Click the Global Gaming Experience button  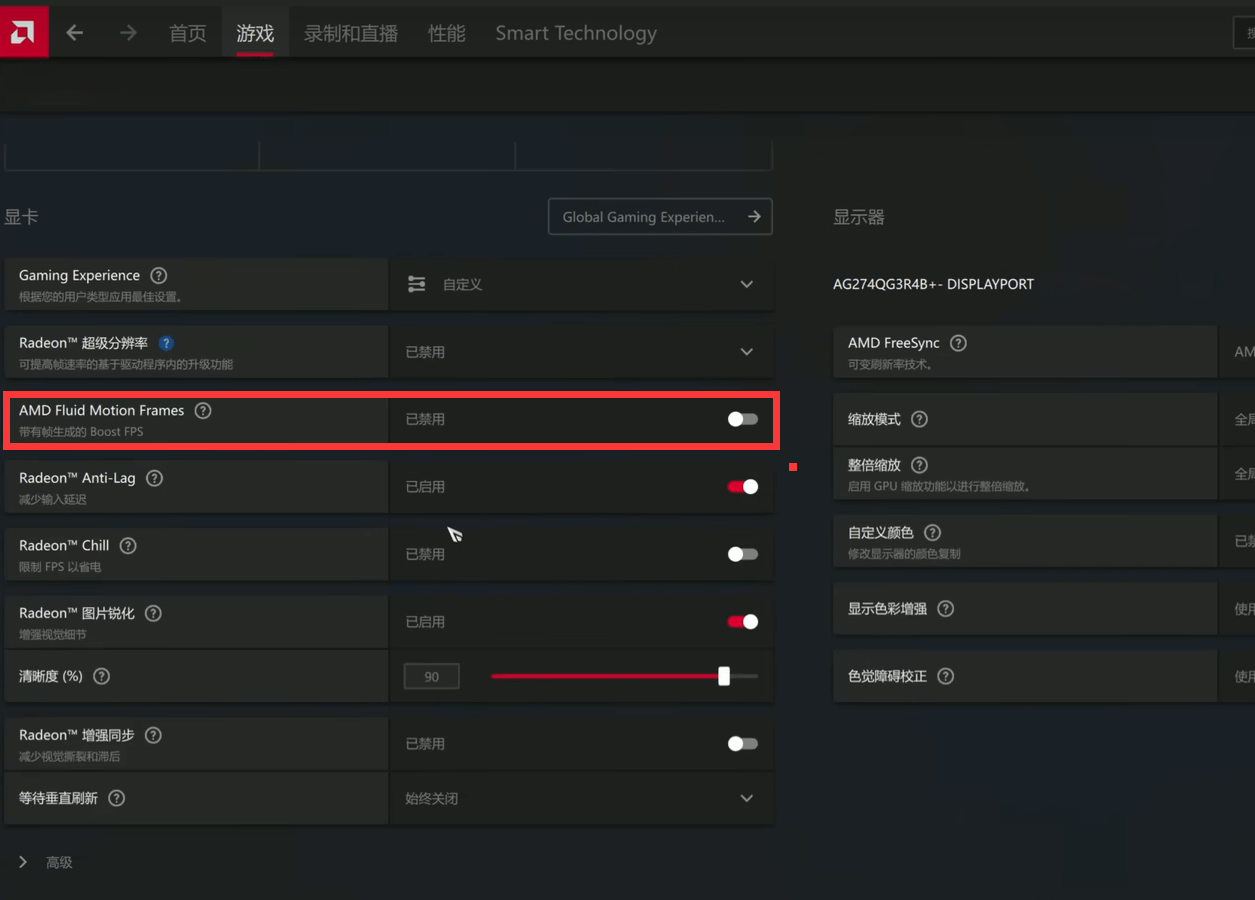[x=659, y=216]
